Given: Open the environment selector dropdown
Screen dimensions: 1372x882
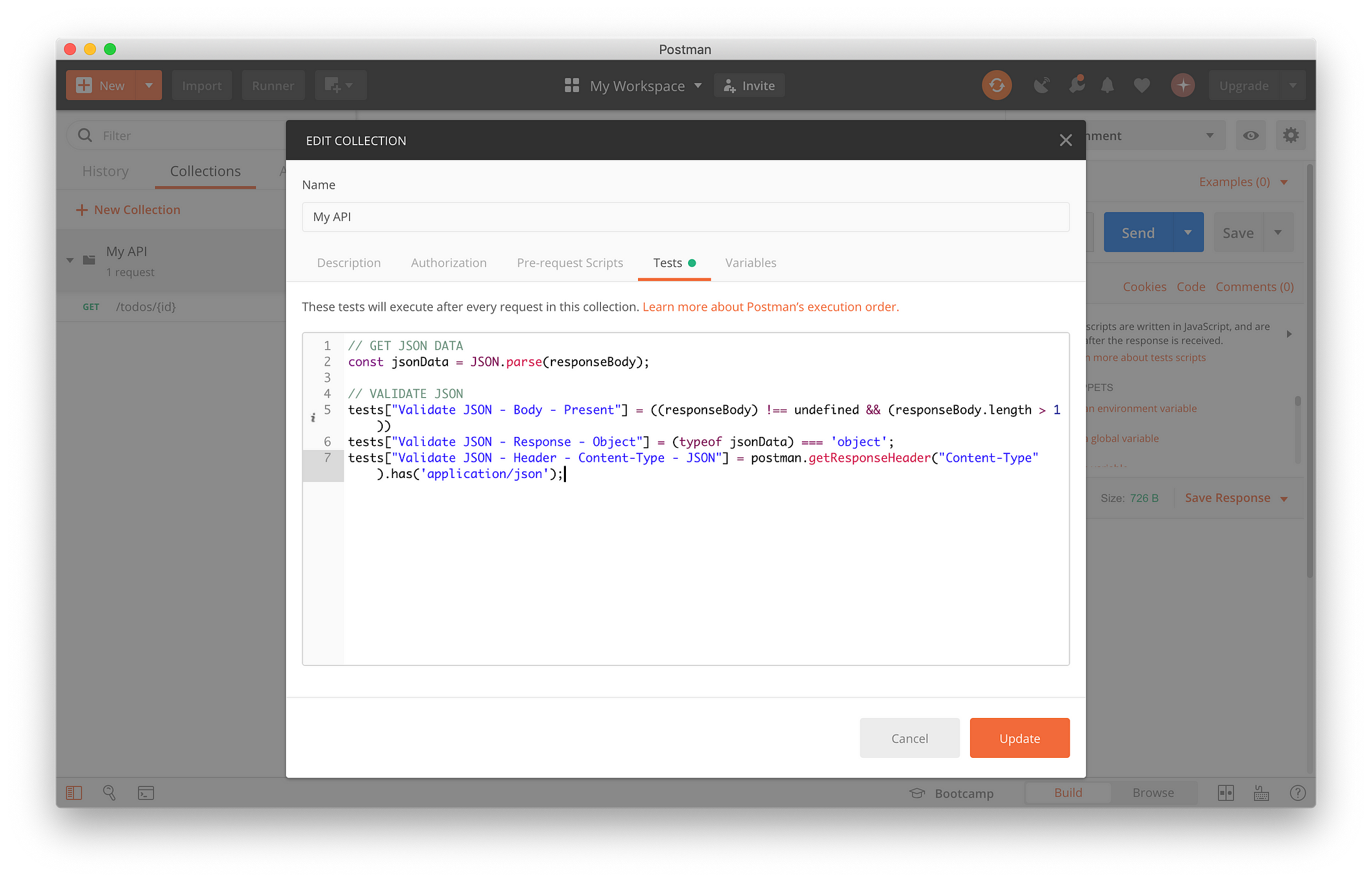Looking at the screenshot, I should pyautogui.click(x=1210, y=136).
